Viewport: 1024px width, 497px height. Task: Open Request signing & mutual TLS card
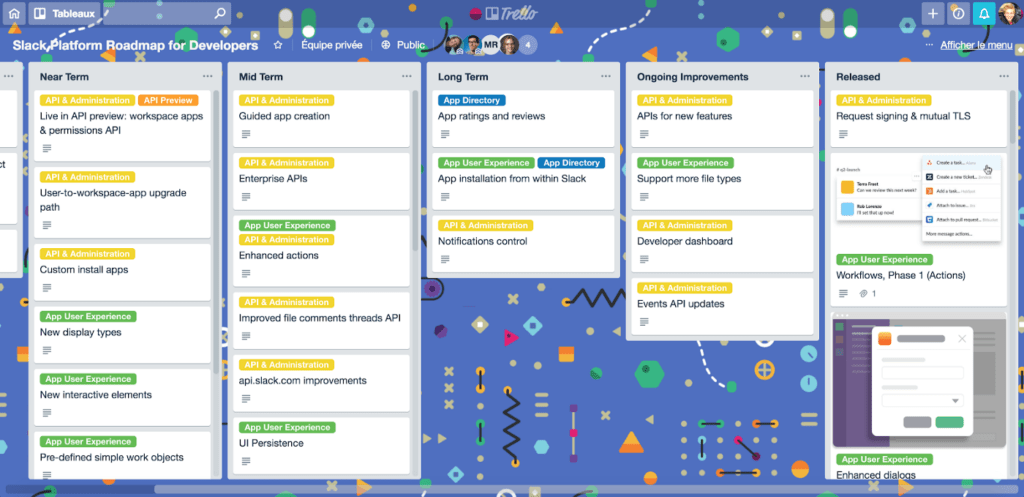tap(919, 118)
